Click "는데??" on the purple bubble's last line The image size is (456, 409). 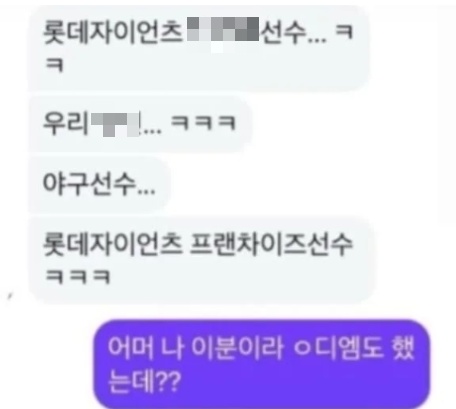coord(145,381)
